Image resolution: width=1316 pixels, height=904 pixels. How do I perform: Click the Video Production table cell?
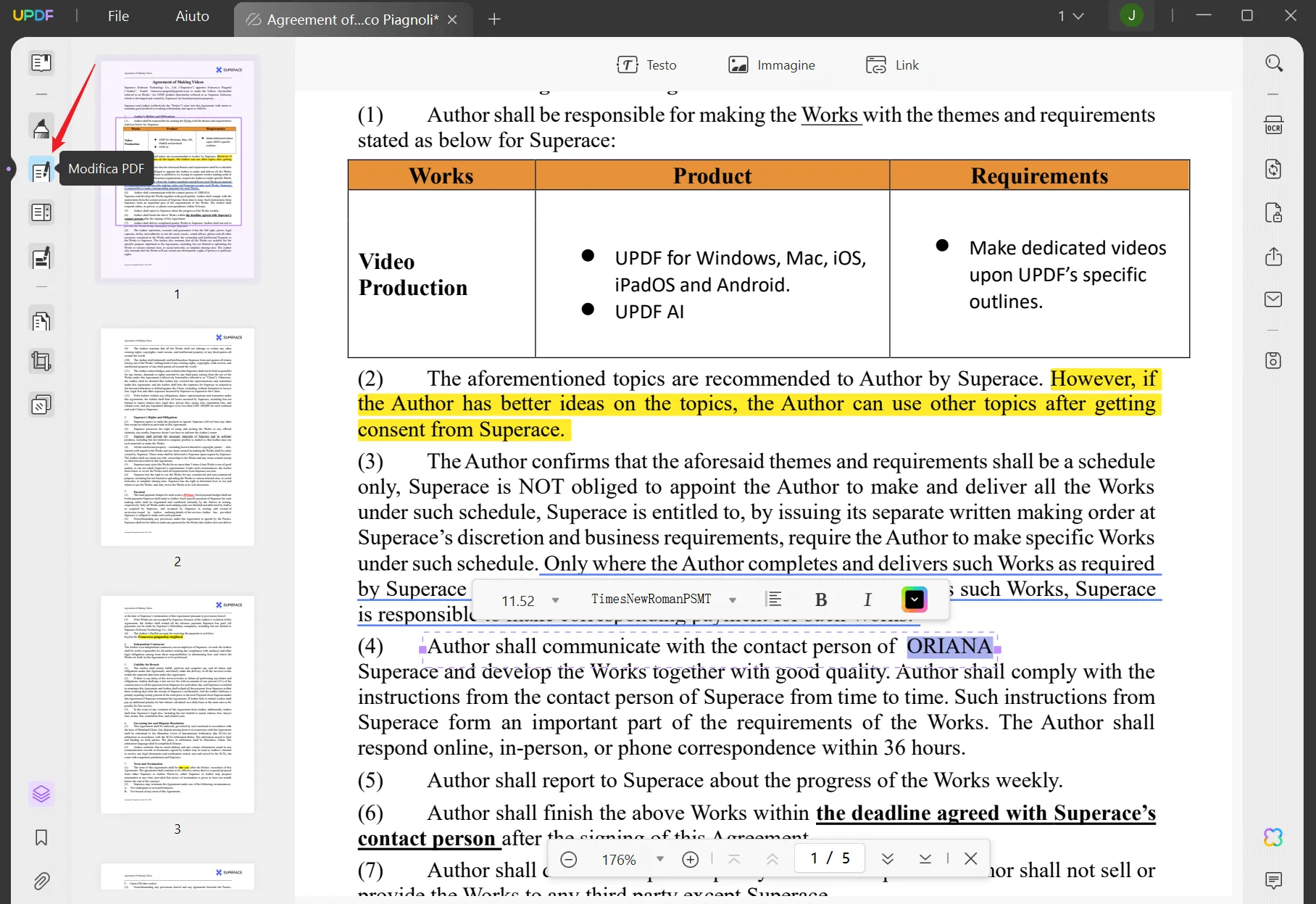[x=441, y=274]
